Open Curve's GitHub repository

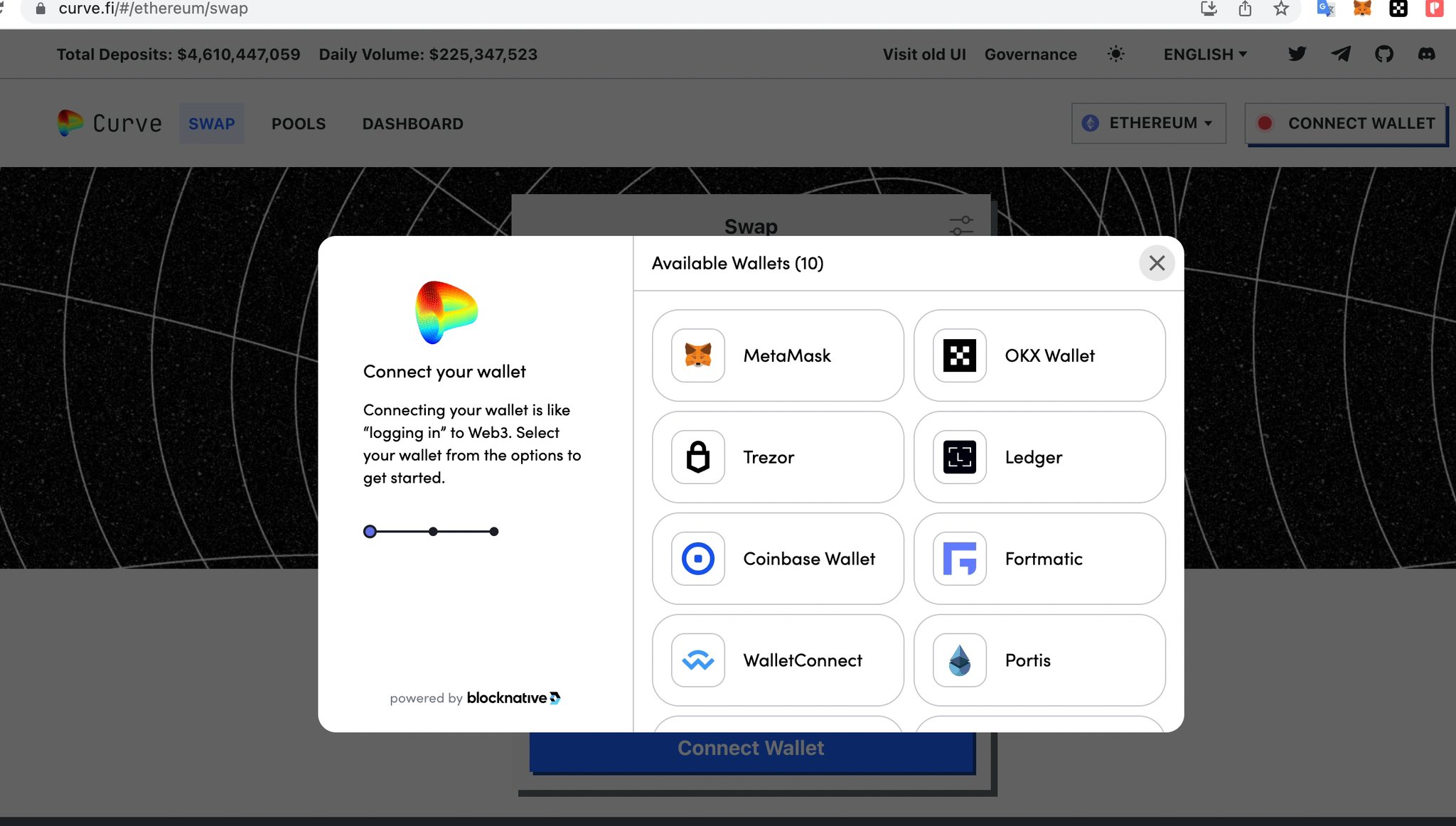[x=1383, y=53]
